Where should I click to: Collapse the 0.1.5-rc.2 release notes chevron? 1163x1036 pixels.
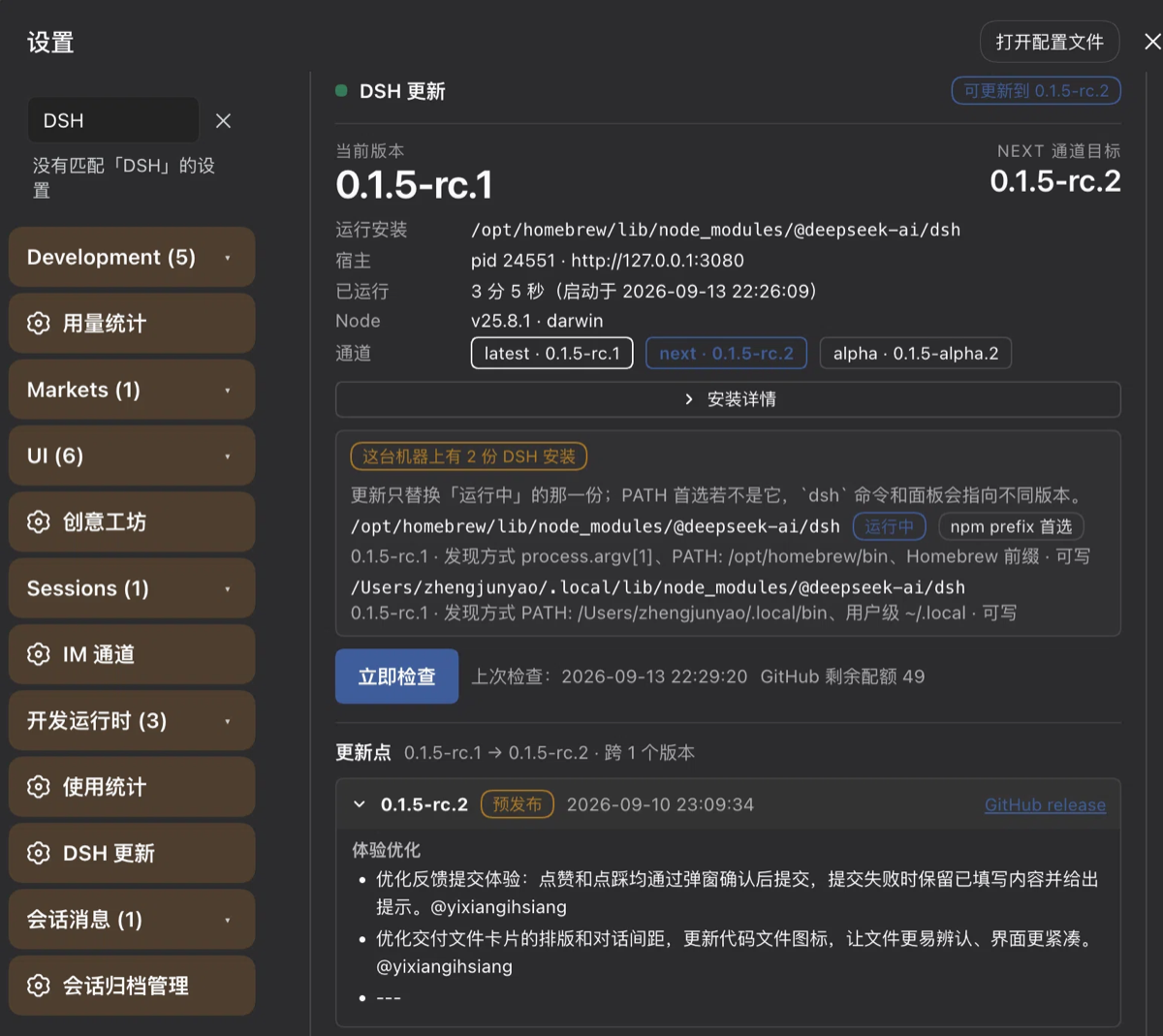360,804
